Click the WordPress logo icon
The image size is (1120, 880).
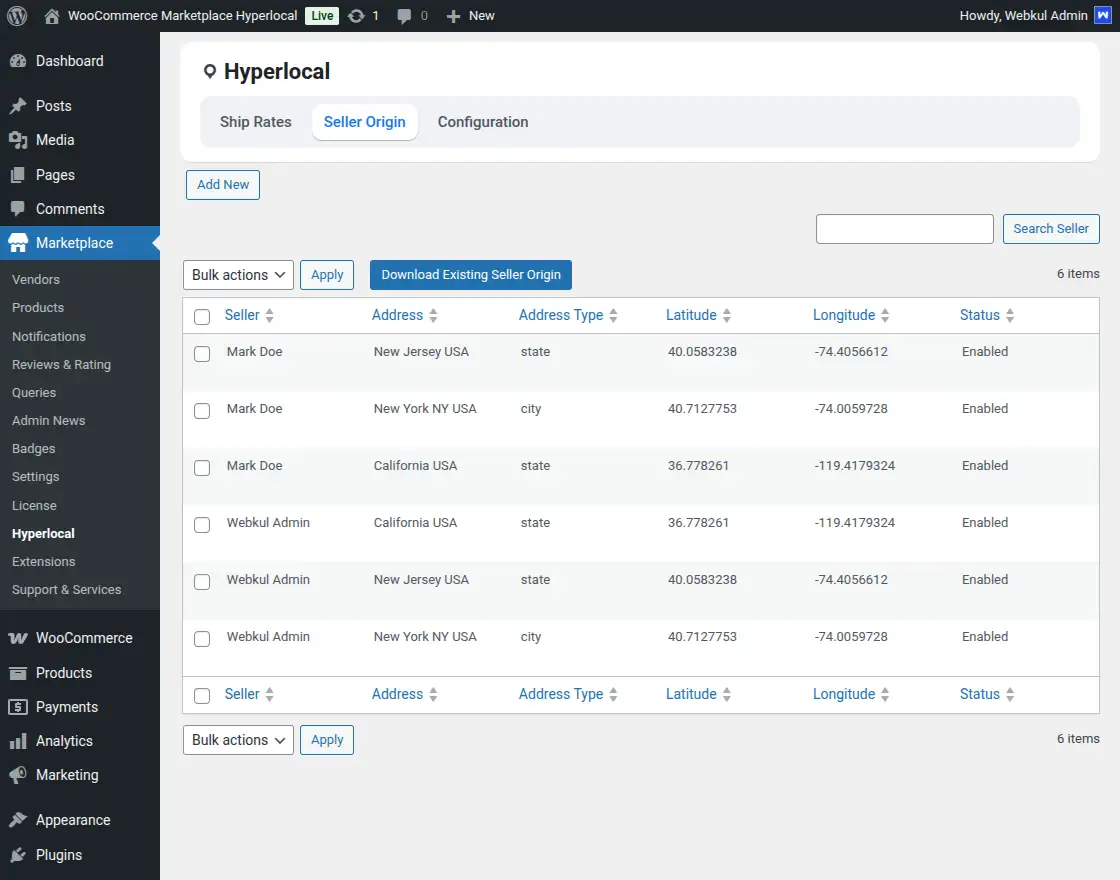tap(17, 16)
